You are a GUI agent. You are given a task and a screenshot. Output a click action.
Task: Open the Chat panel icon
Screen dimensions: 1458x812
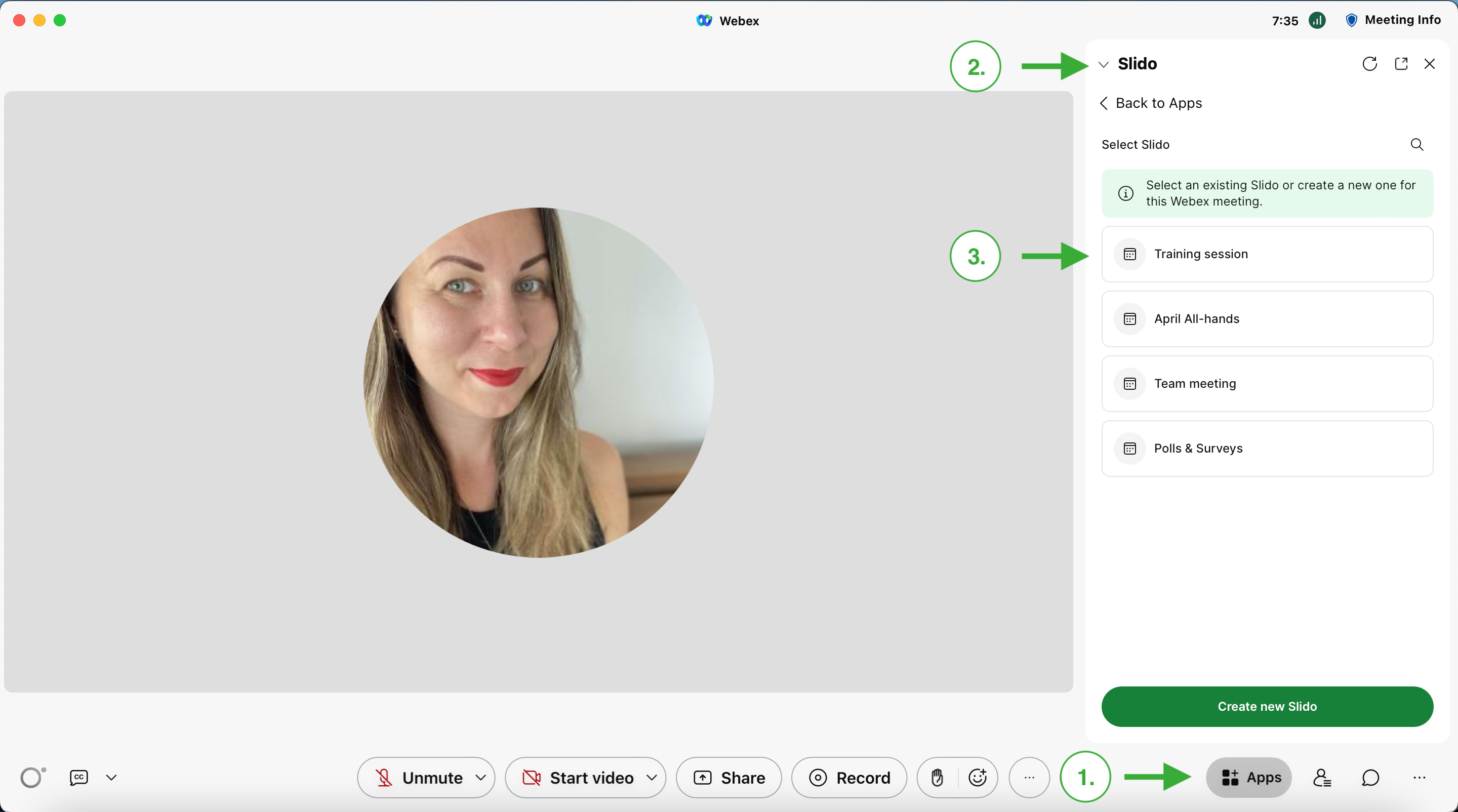(1370, 778)
